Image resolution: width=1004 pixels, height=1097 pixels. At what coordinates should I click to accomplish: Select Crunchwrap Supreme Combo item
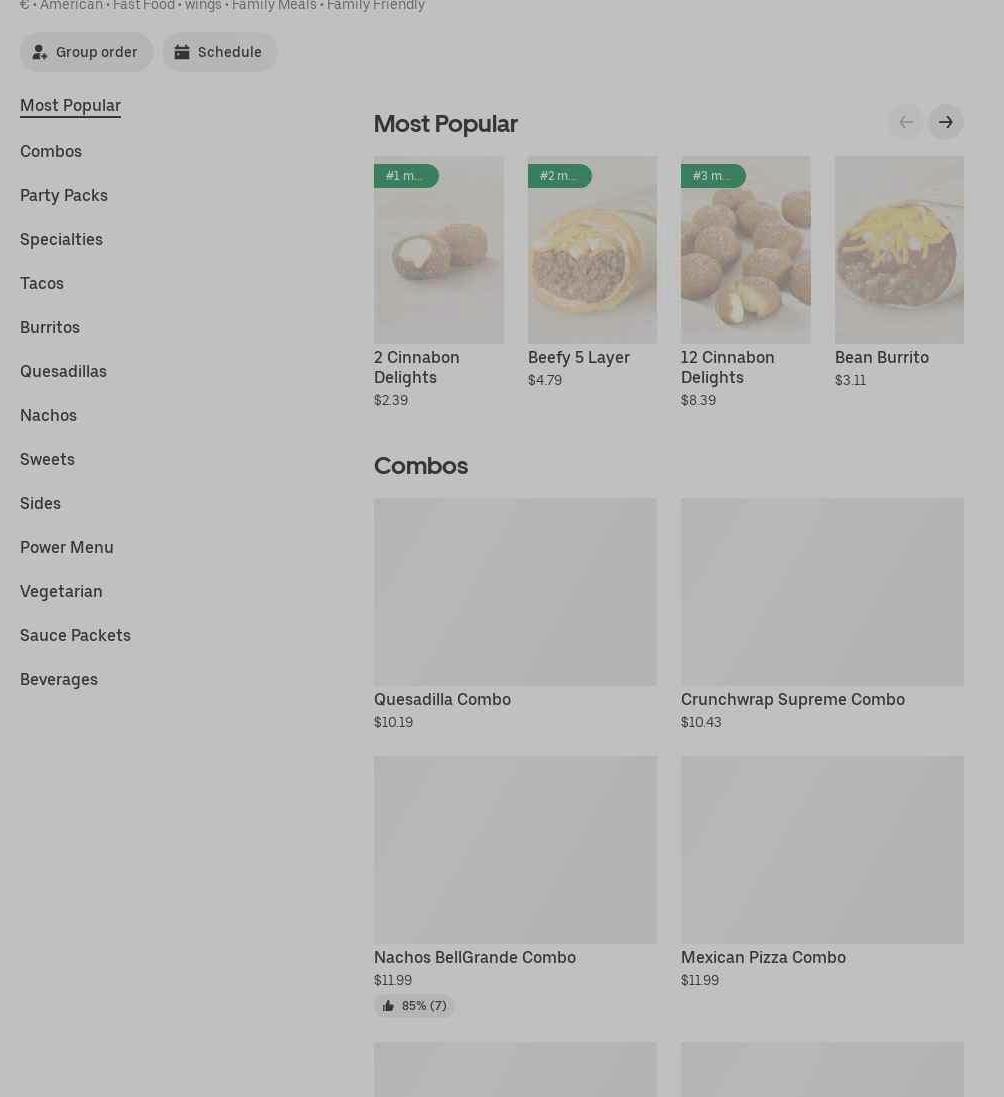(822, 592)
